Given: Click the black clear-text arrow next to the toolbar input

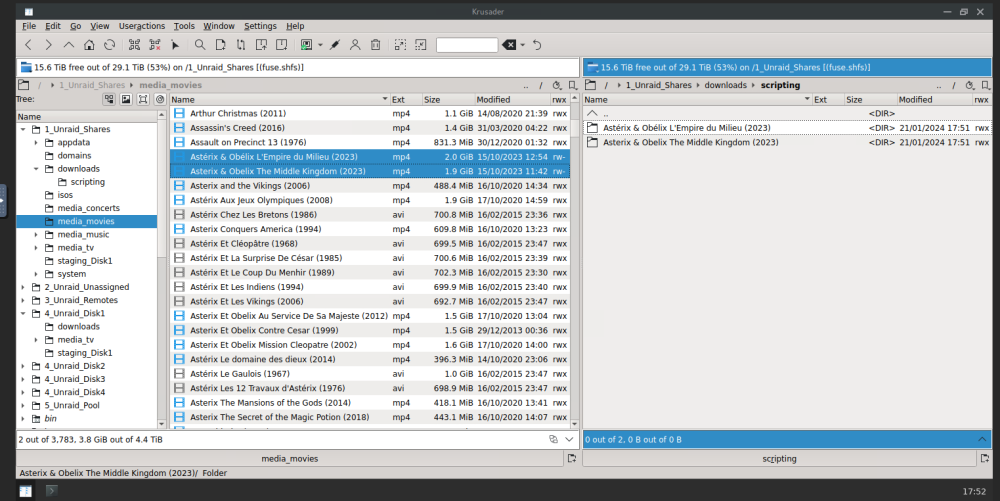Looking at the screenshot, I should pyautogui.click(x=509, y=45).
